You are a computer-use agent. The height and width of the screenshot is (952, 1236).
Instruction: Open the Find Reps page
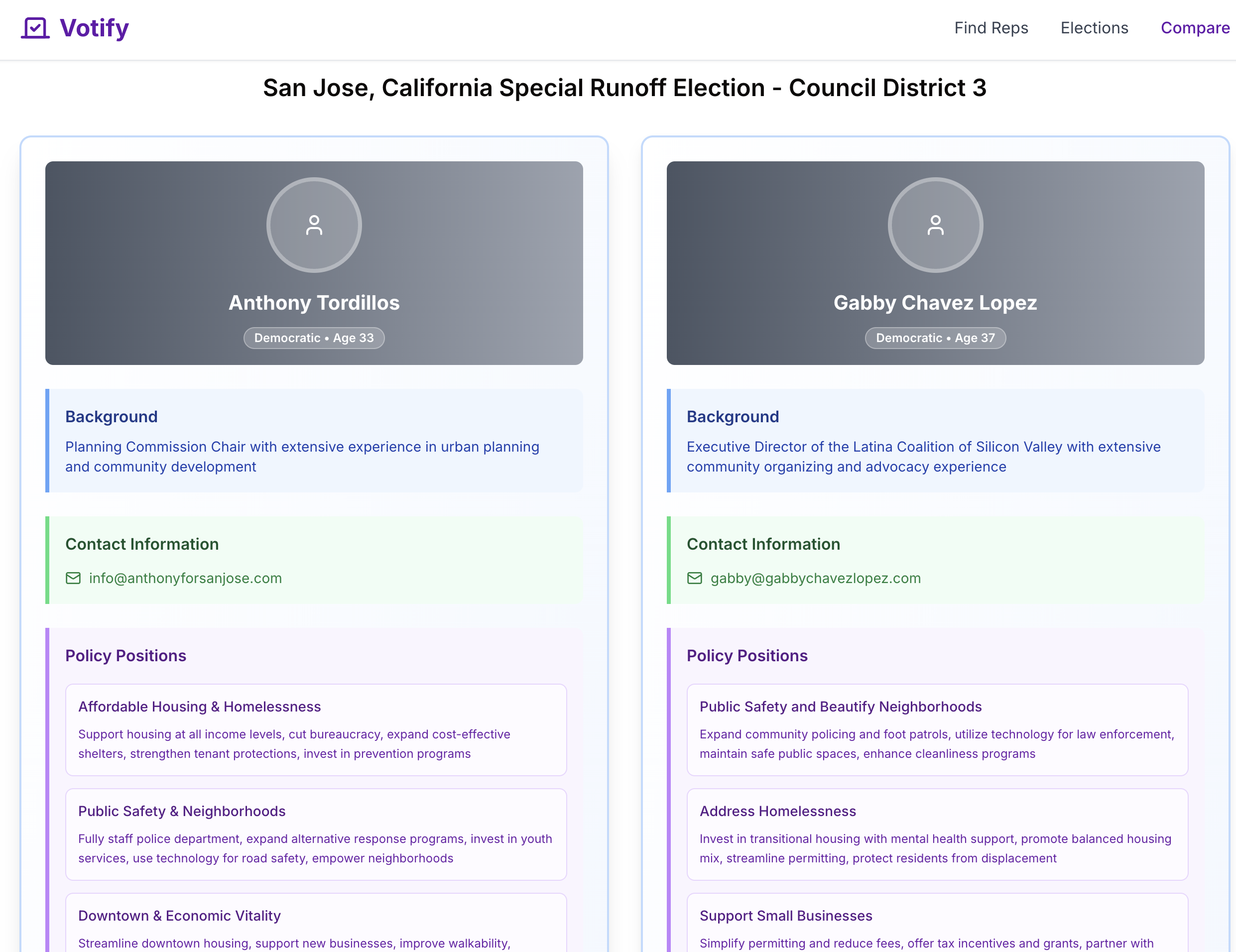(990, 28)
